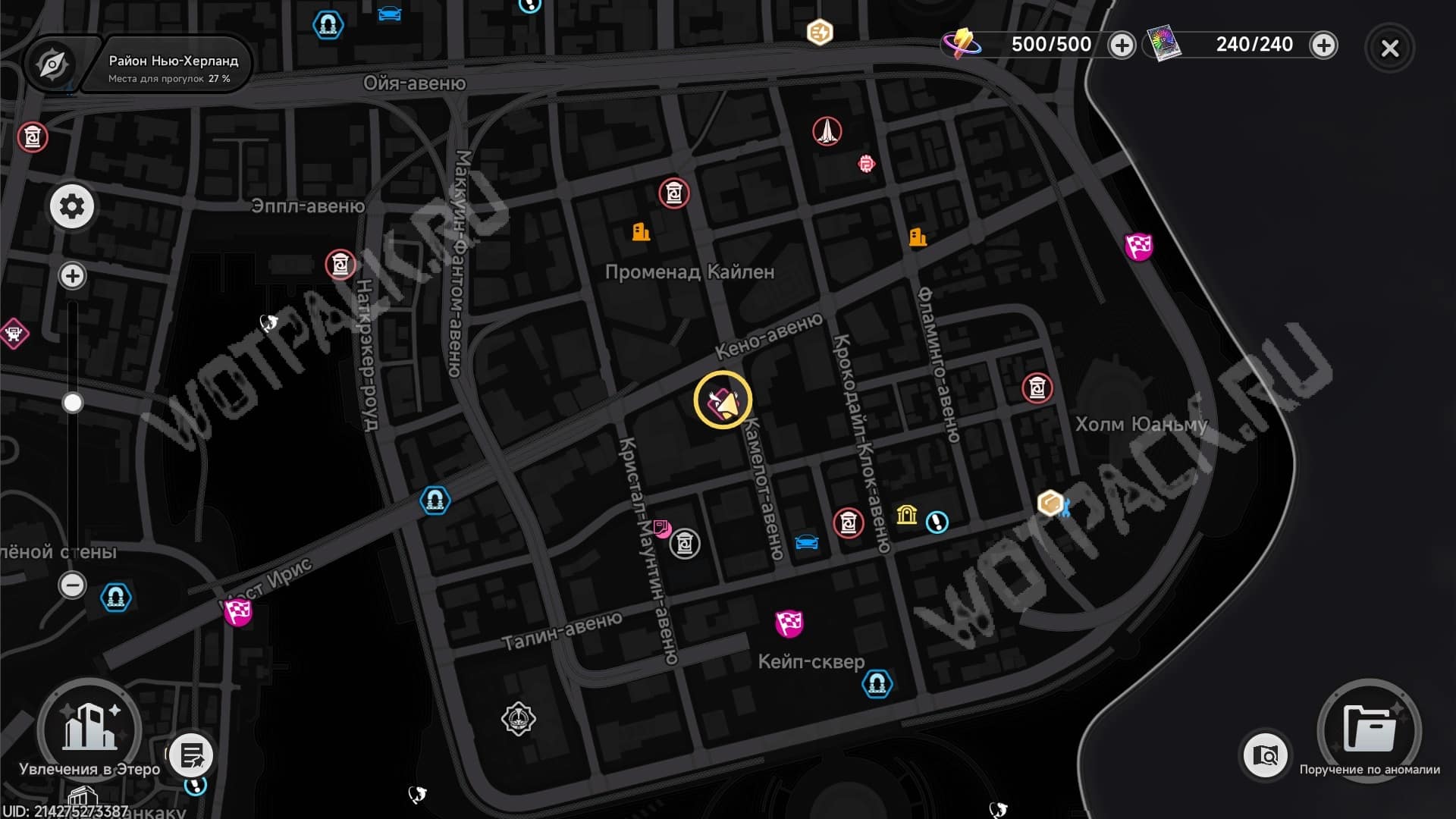Open Увлечения в Этеро menu
The image size is (1456, 819).
pyautogui.click(x=89, y=730)
